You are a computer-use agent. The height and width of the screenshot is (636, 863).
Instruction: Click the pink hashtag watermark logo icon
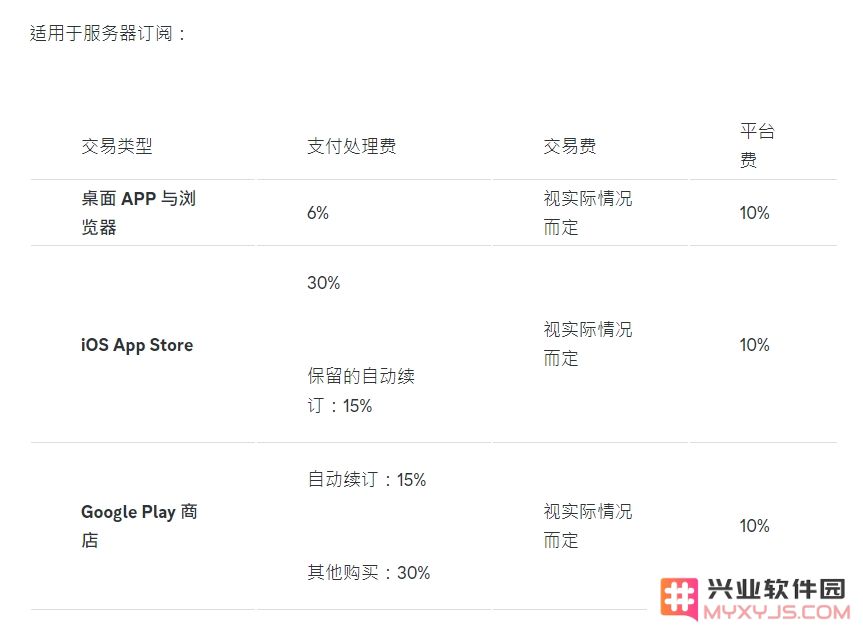pyautogui.click(x=679, y=598)
